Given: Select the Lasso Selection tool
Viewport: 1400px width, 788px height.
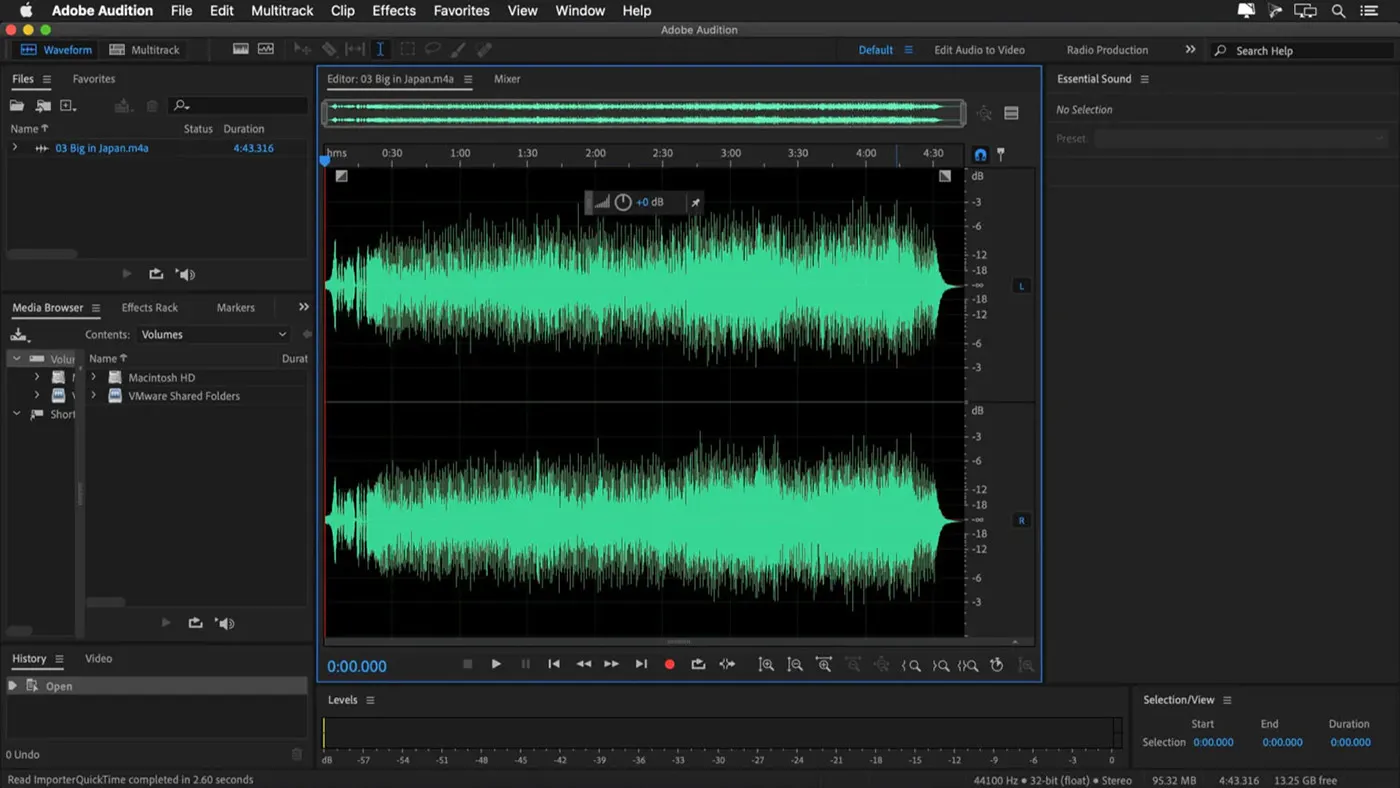Looking at the screenshot, I should pyautogui.click(x=433, y=49).
